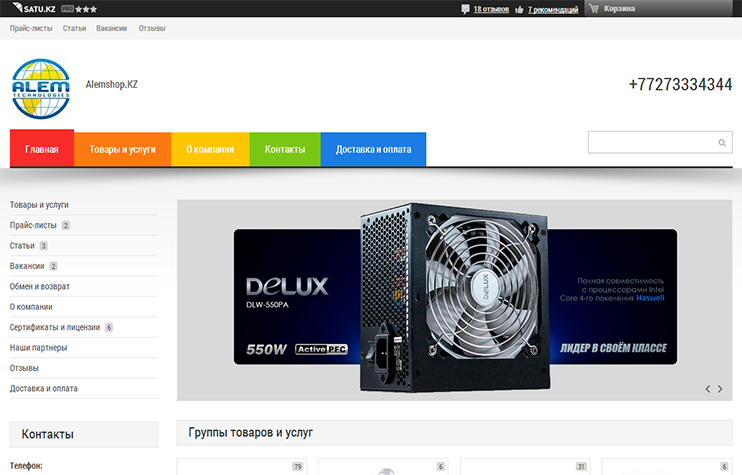Click the search magnifier icon
This screenshot has width=742, height=475.
pyautogui.click(x=722, y=143)
